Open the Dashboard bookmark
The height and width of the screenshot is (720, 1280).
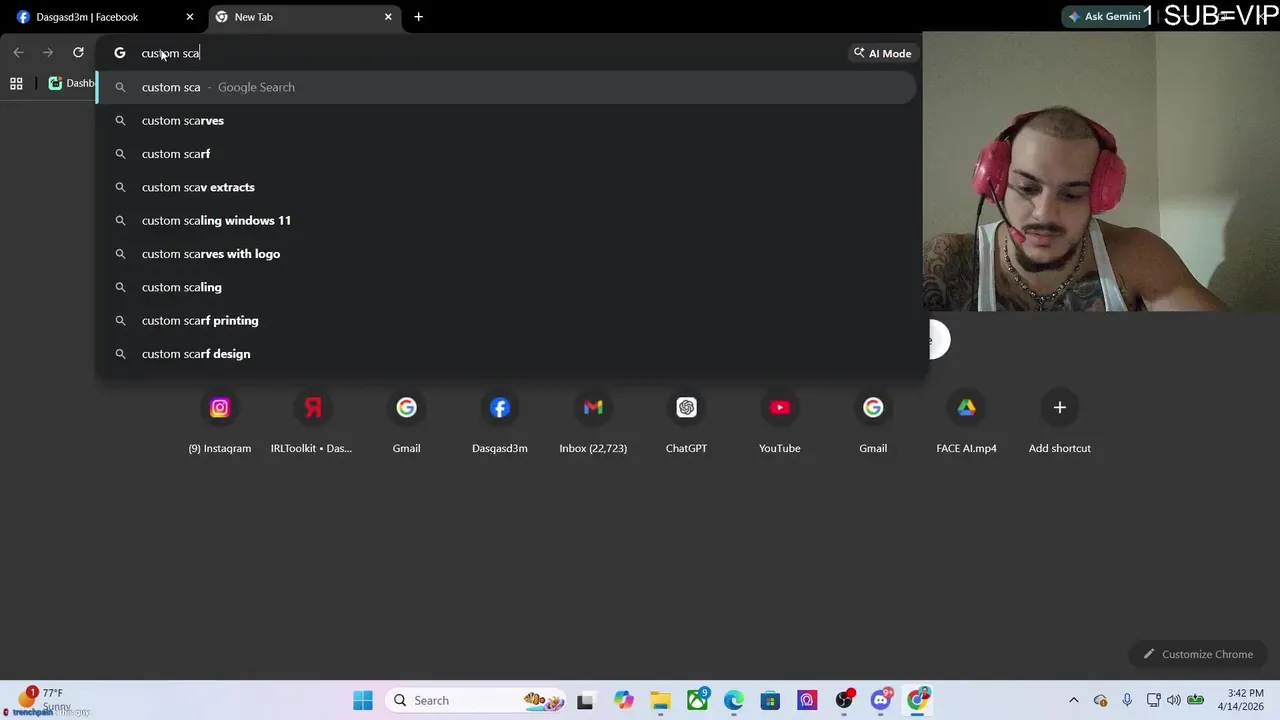pyautogui.click(x=71, y=84)
